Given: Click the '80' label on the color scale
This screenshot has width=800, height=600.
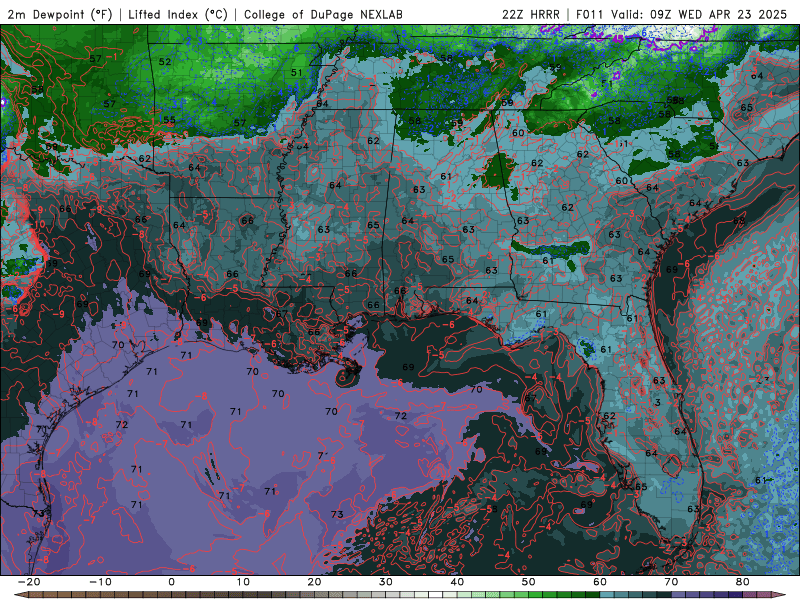Looking at the screenshot, I should pos(743,582).
